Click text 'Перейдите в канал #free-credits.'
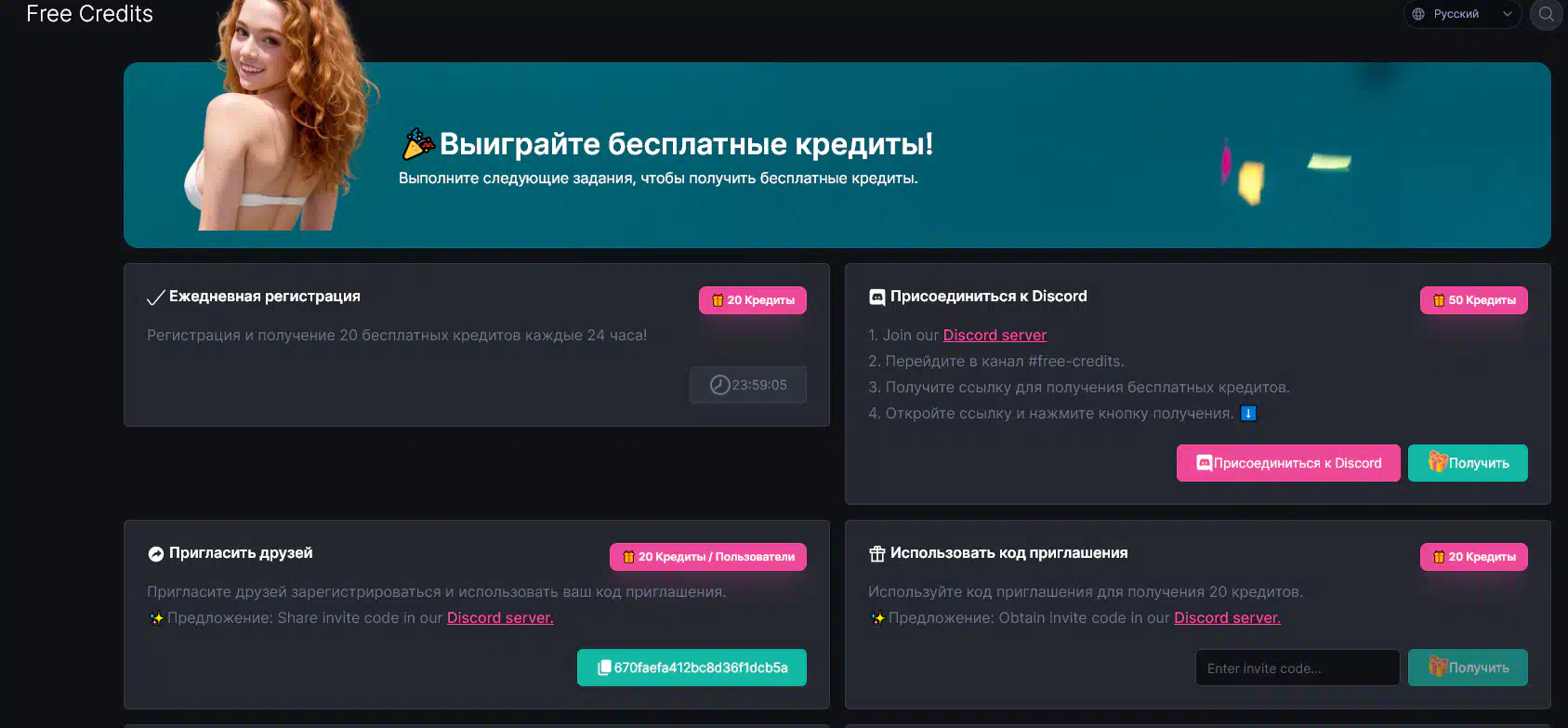This screenshot has width=1568, height=728. tap(1005, 361)
